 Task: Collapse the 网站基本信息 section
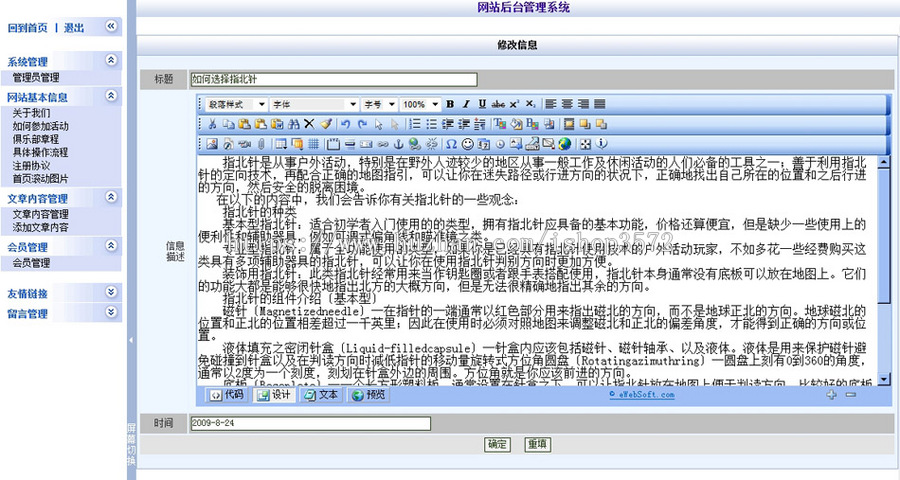point(111,96)
